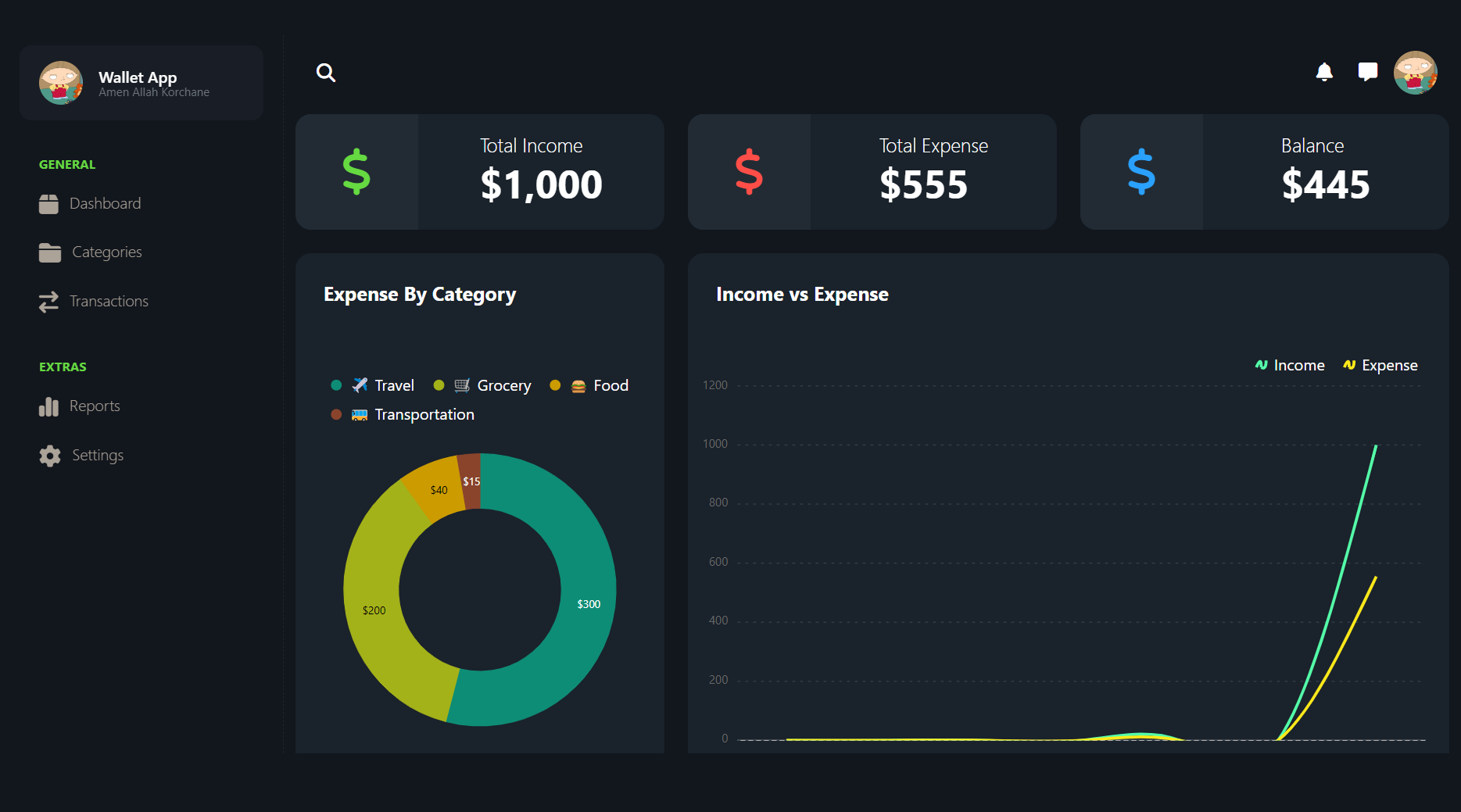Click the red dollar icon on Total Expense card
Viewport: 1461px width, 812px height.
pyautogui.click(x=749, y=172)
